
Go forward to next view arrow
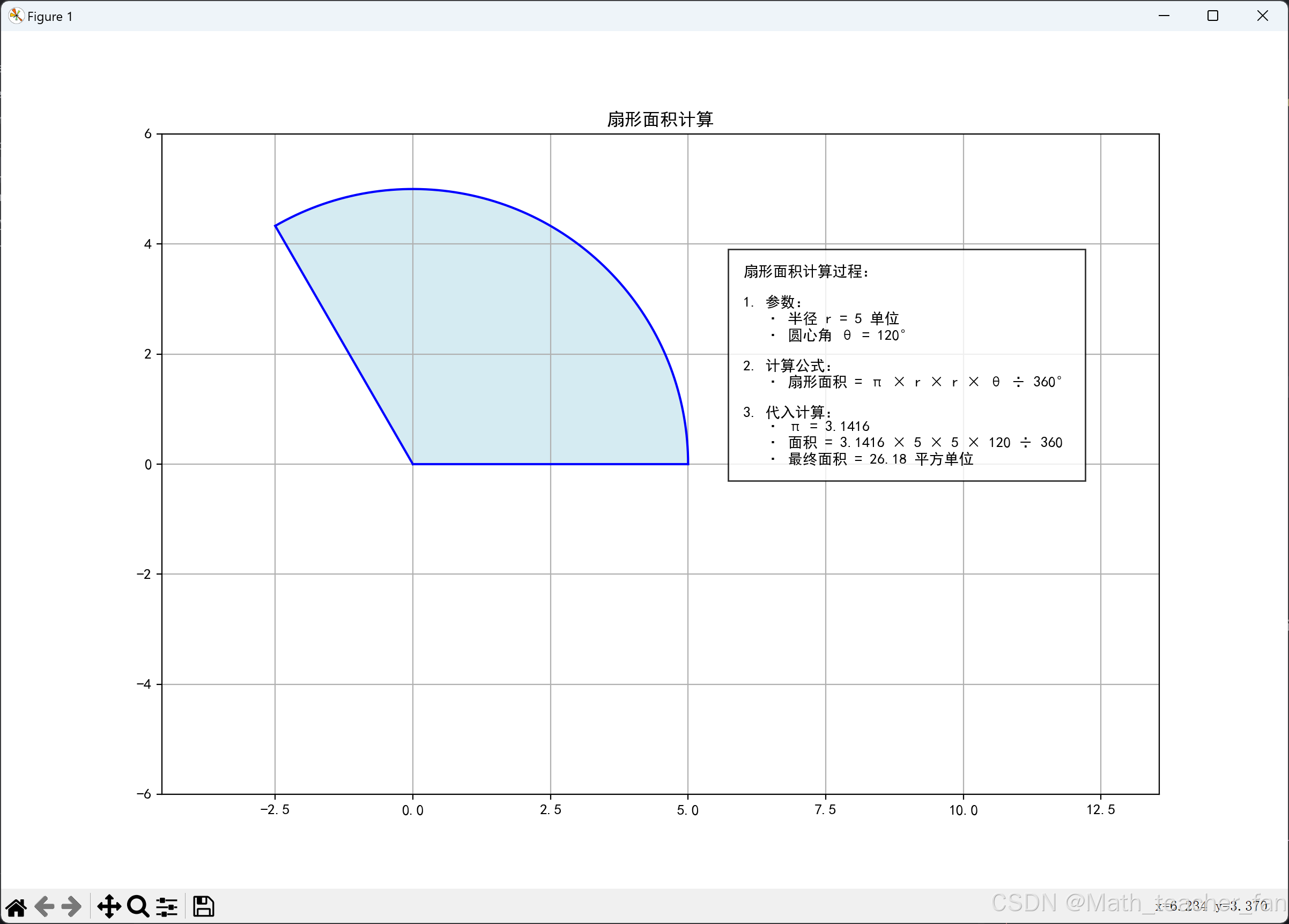pyautogui.click(x=72, y=907)
